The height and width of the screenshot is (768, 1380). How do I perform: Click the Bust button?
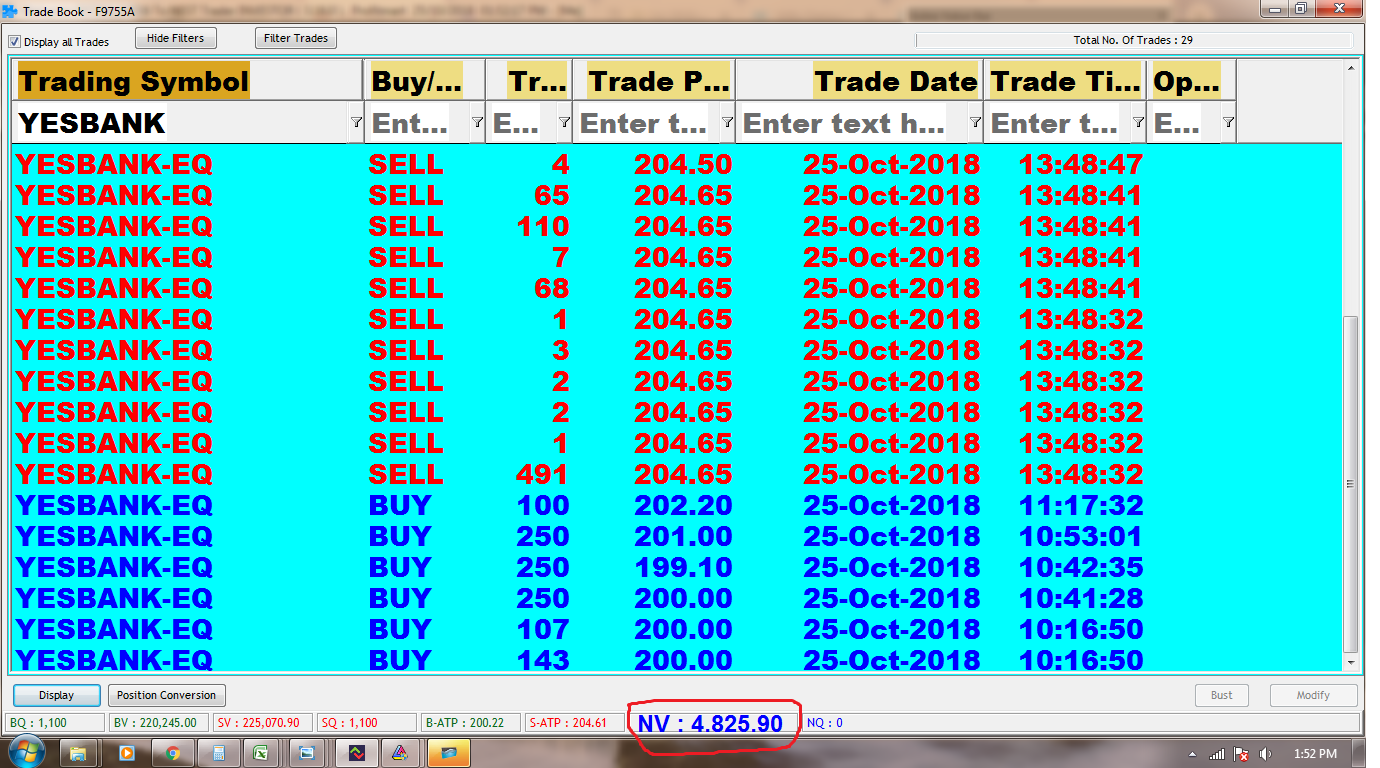(x=1222, y=695)
